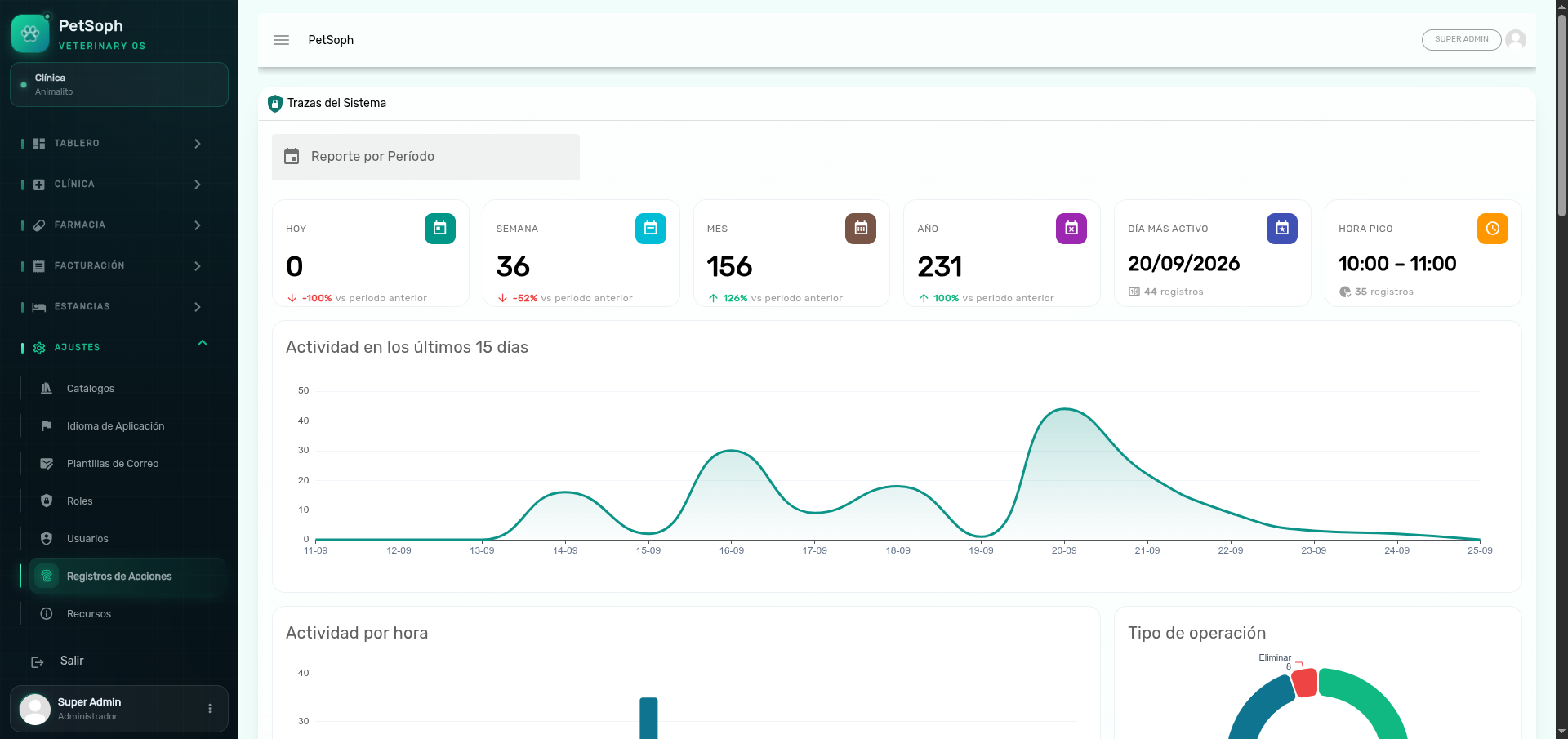
Task: Click the Usuarios shield-person icon
Action: 47,538
